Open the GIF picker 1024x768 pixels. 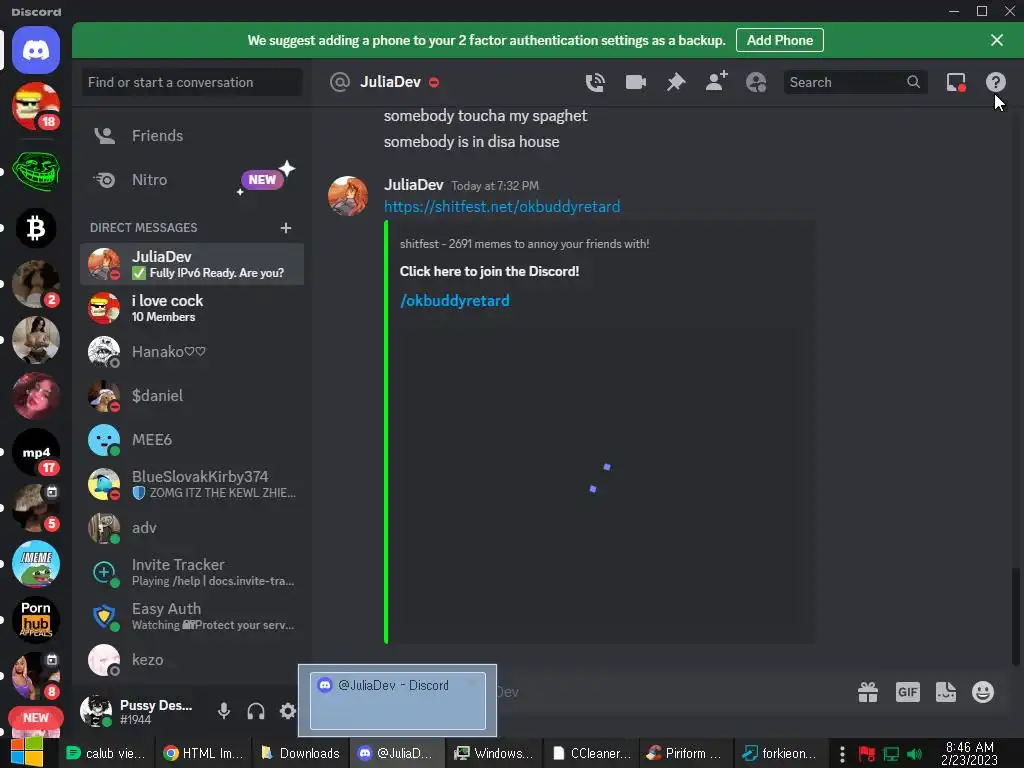908,692
